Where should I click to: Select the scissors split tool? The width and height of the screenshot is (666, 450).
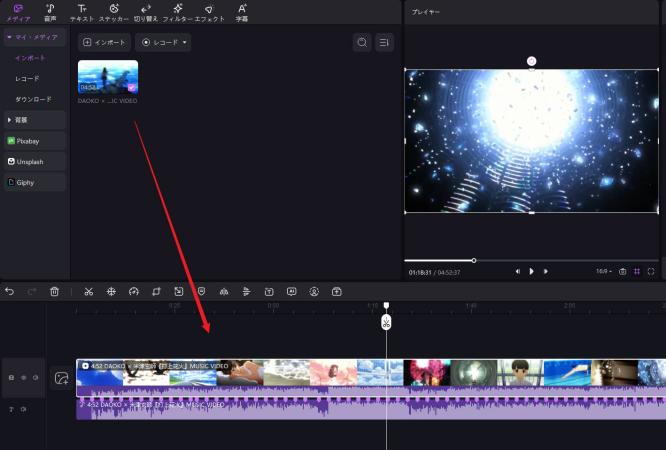coord(88,291)
